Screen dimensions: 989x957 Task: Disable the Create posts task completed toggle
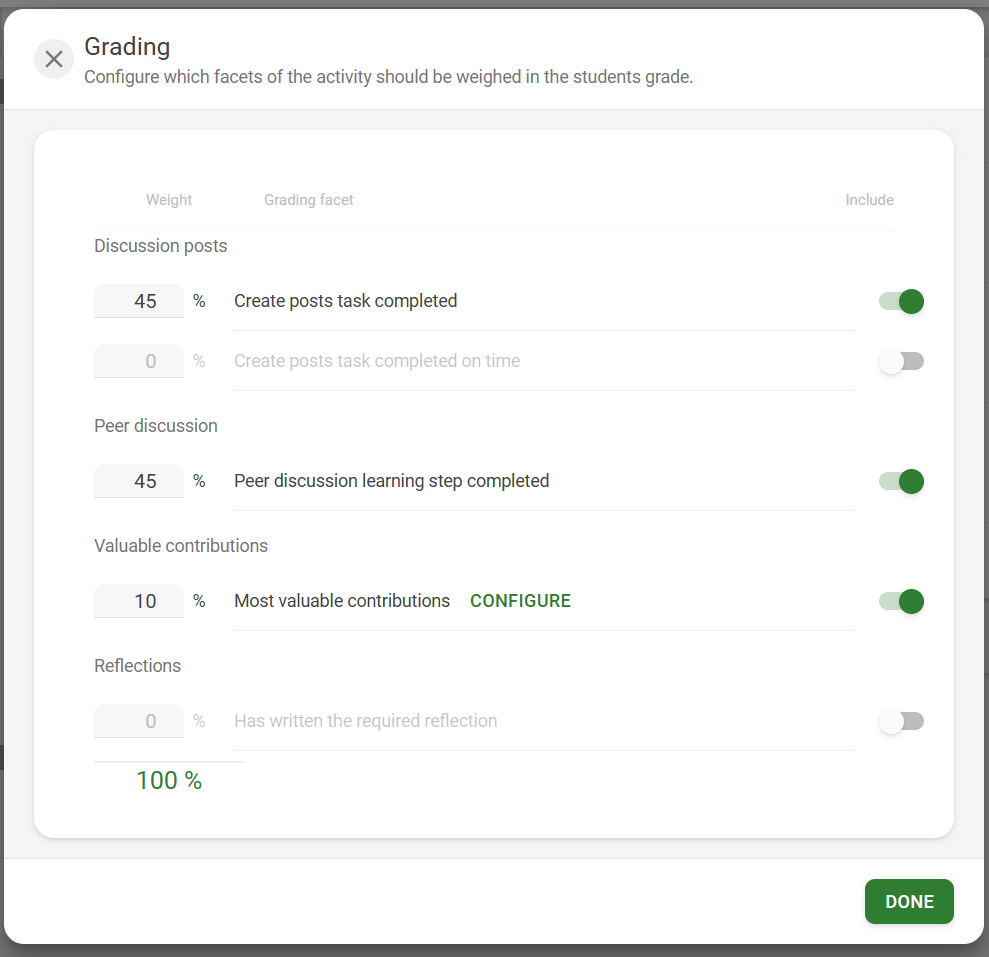pos(901,301)
